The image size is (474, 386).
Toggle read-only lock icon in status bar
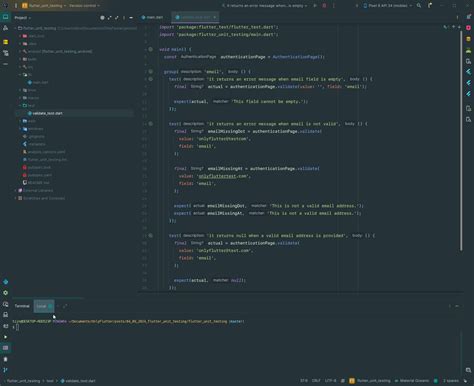465,381
